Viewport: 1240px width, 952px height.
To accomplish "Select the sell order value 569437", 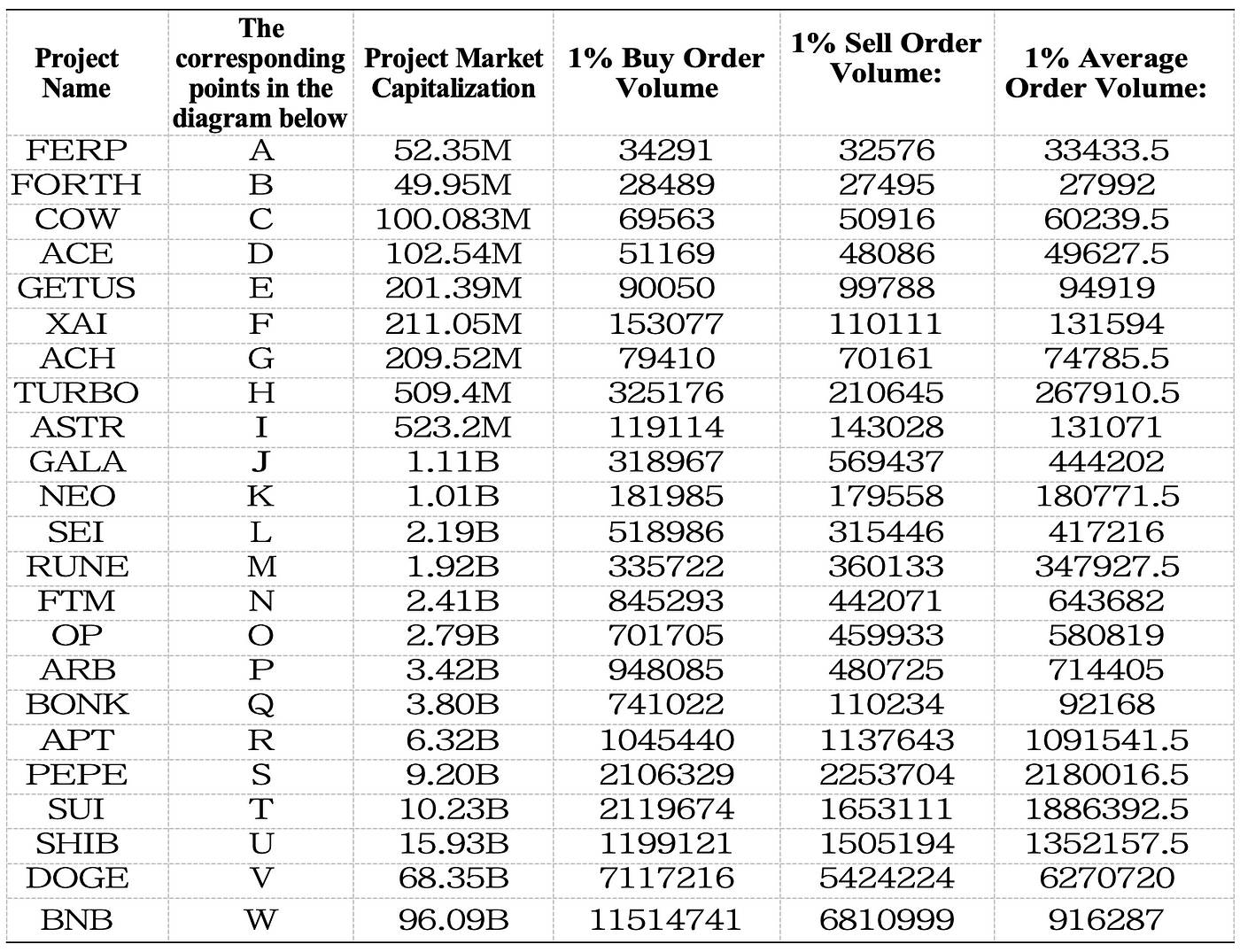I will pos(886,462).
